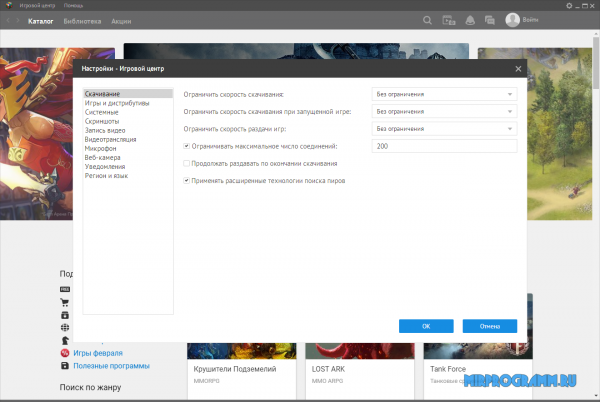Click the chess knight icon in the sidebar

click(x=65, y=340)
